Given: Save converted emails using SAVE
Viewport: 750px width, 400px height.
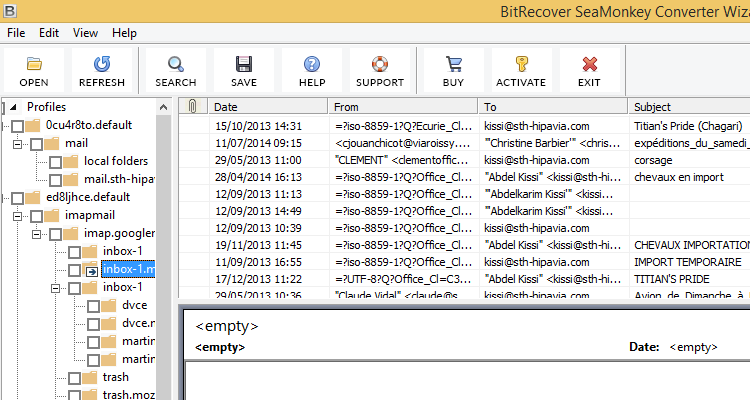Looking at the screenshot, I should pyautogui.click(x=244, y=70).
